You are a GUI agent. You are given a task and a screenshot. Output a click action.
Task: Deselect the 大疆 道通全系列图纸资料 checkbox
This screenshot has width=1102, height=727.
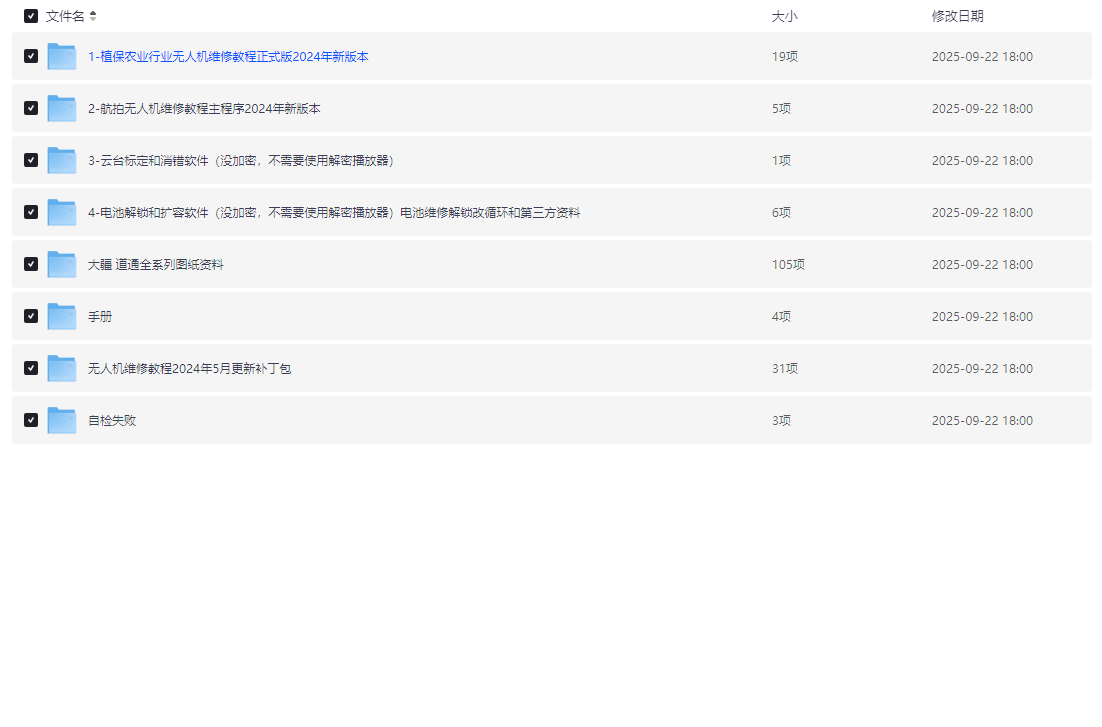31,264
